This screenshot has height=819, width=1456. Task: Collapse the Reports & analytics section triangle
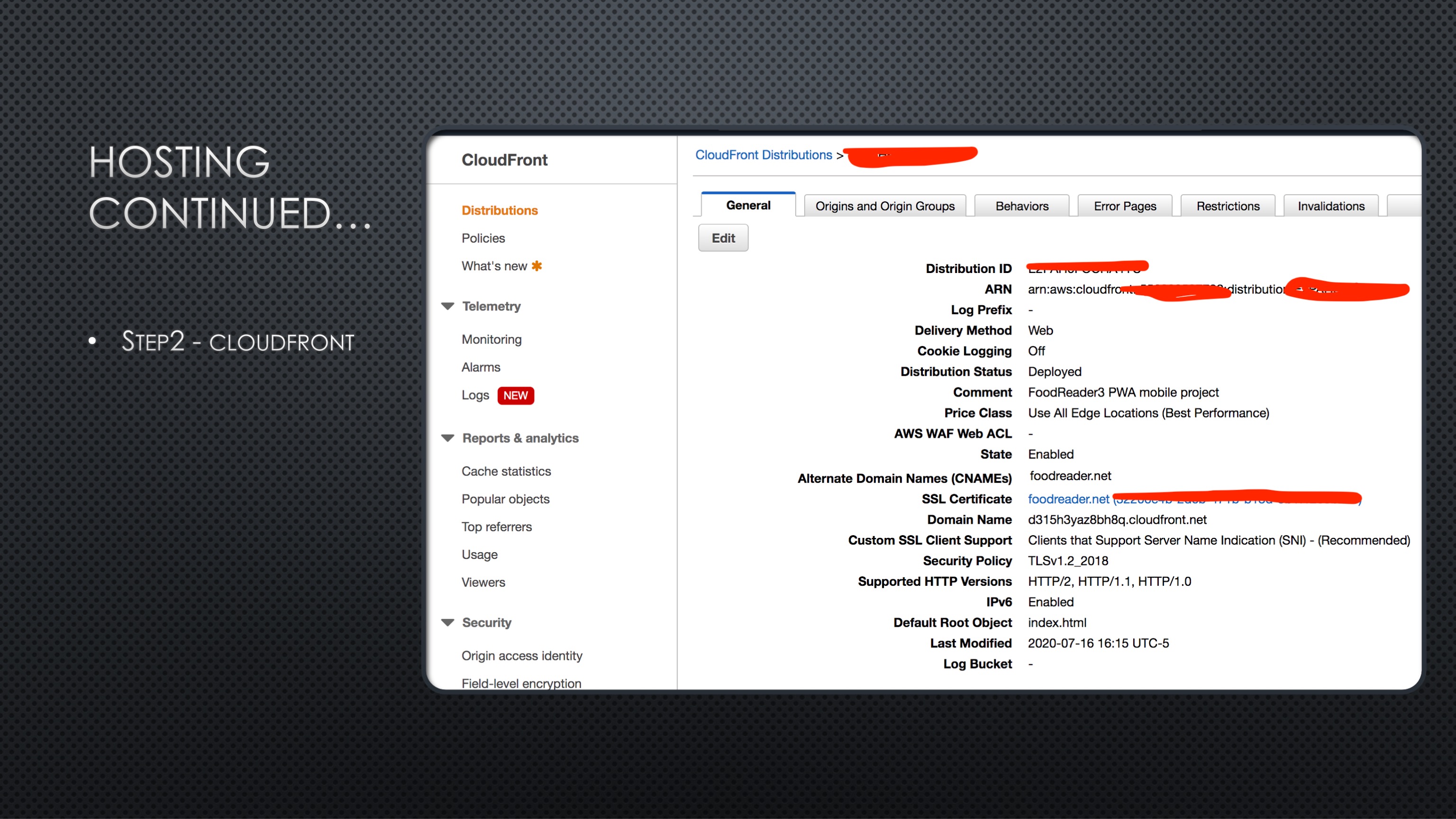[447, 438]
